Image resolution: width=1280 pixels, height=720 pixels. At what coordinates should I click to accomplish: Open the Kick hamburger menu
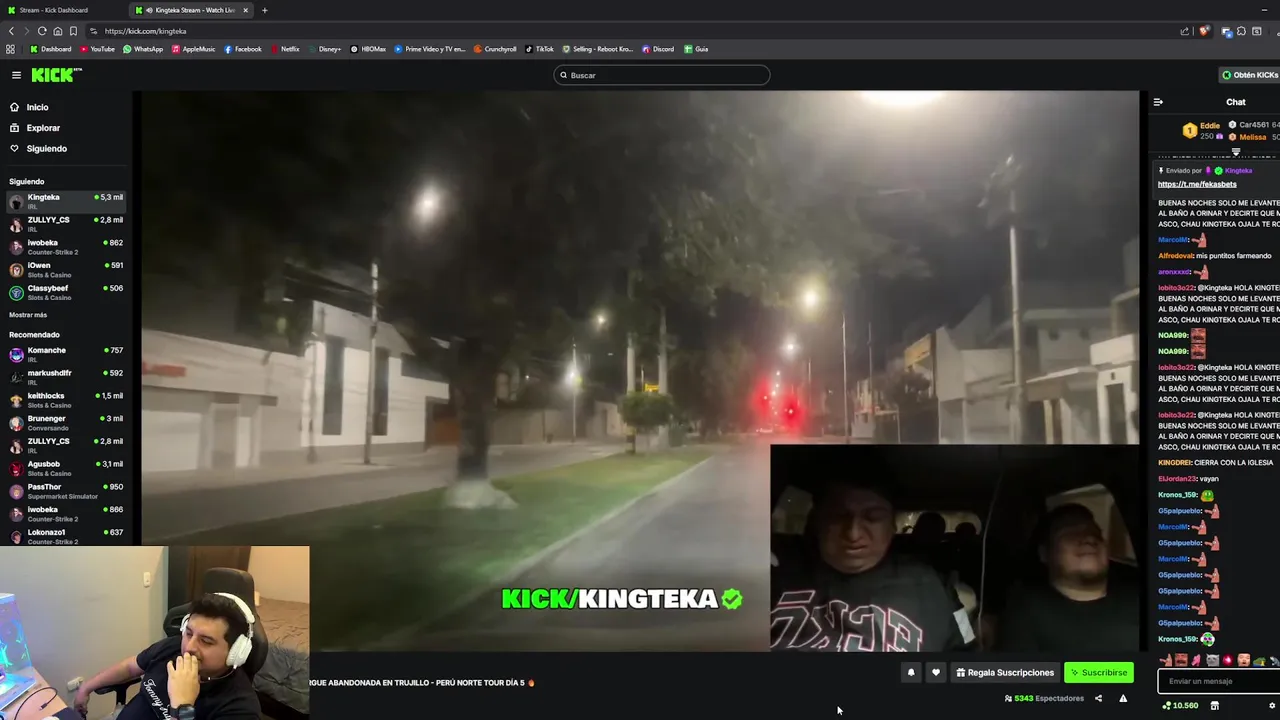point(16,75)
